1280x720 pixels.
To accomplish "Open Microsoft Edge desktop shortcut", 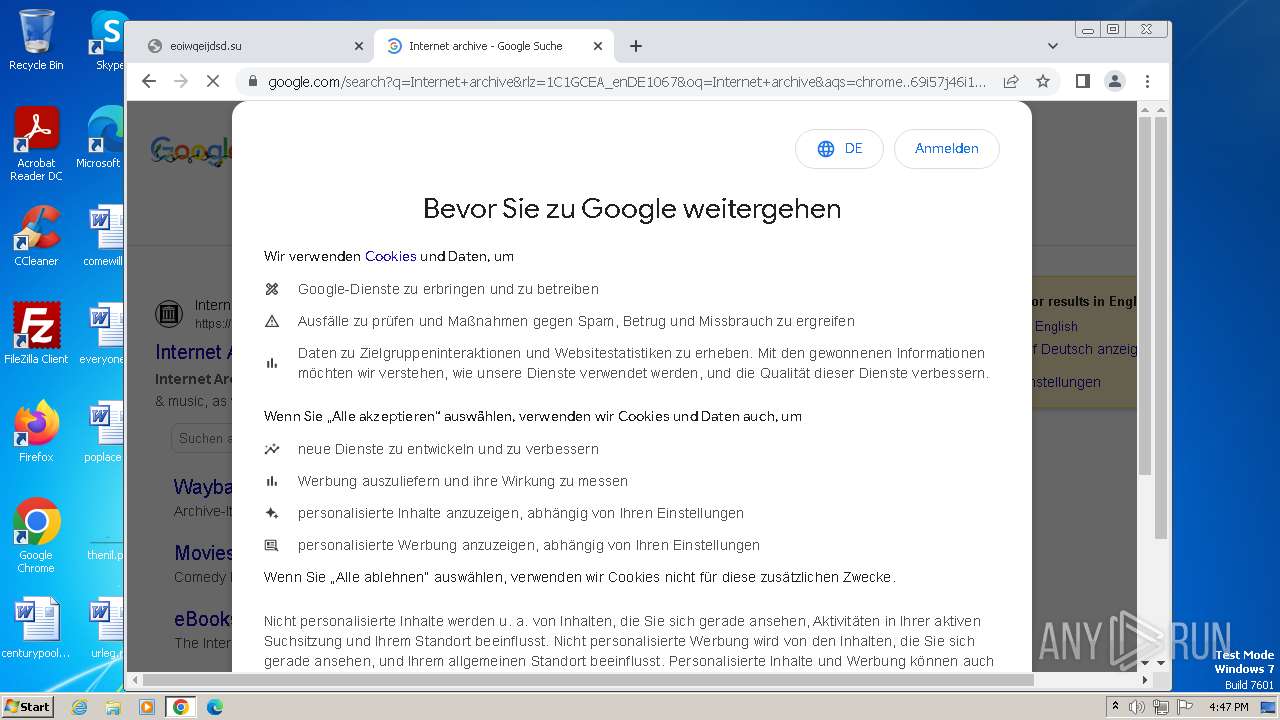I will click(x=100, y=138).
